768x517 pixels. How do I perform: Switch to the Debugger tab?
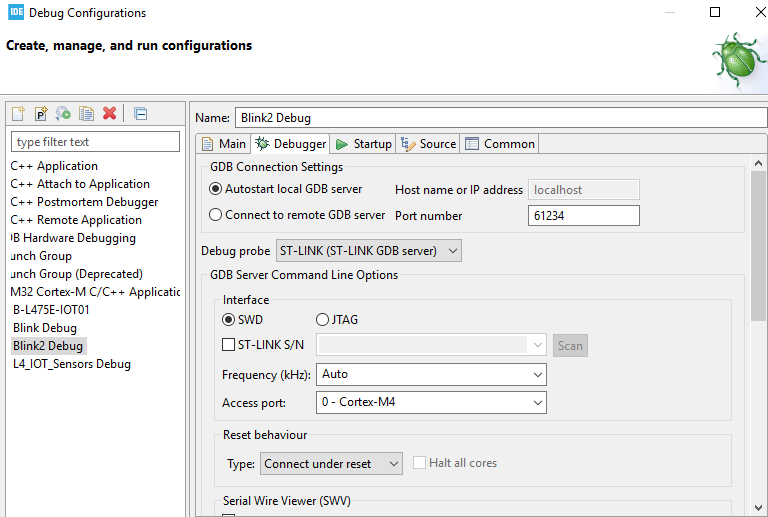(290, 144)
